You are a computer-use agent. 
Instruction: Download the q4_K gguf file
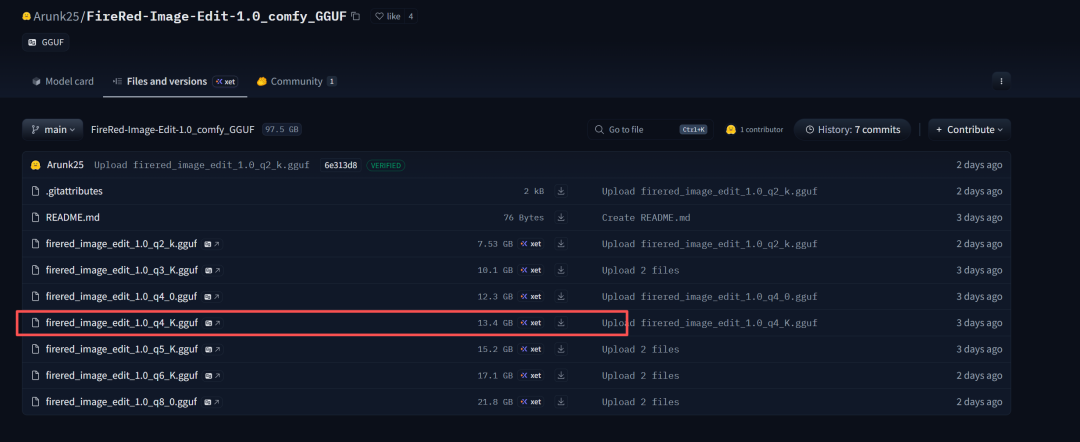tap(561, 322)
